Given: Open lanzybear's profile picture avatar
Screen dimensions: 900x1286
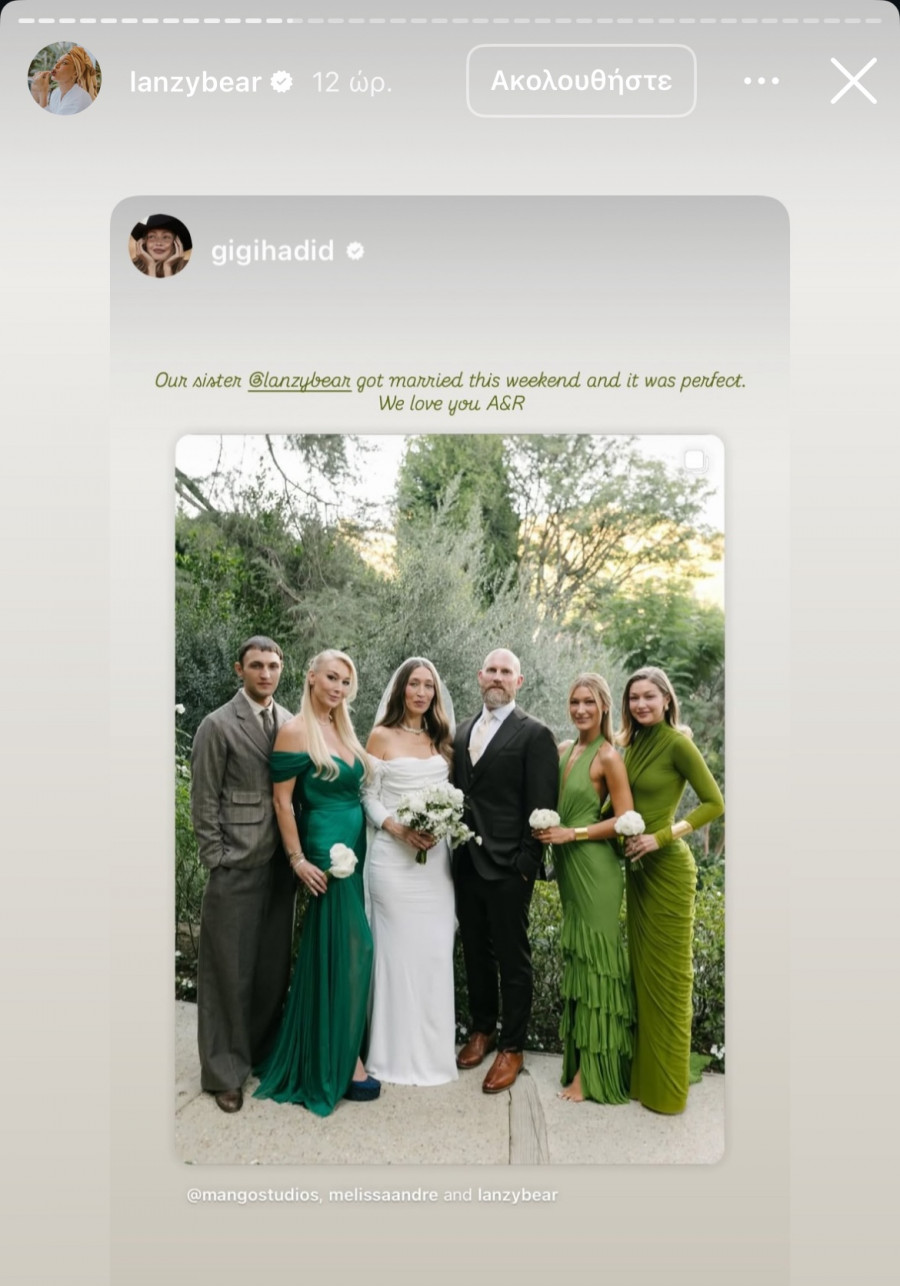Looking at the screenshot, I should point(64,79).
